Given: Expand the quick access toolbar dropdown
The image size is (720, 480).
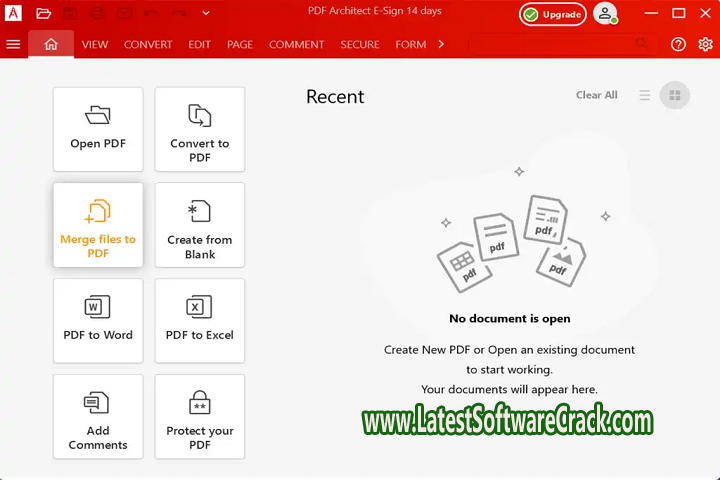Looking at the screenshot, I should click(x=205, y=14).
